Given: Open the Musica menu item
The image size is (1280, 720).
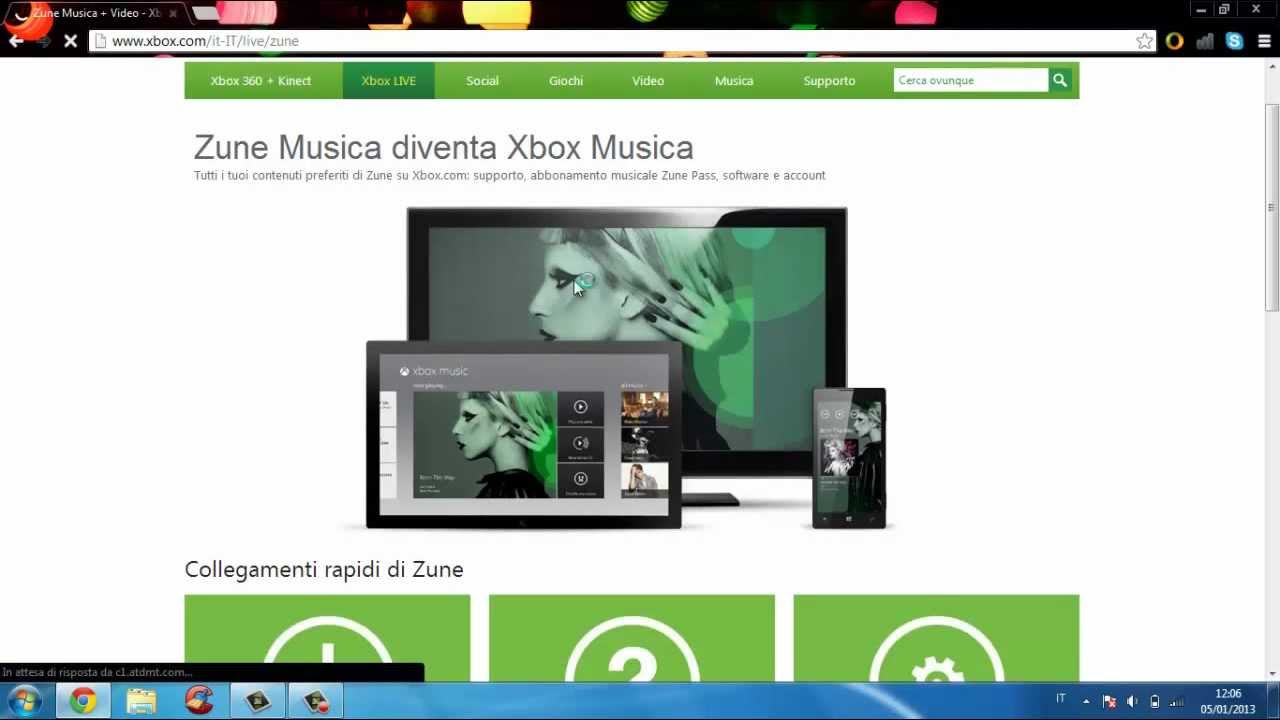Looking at the screenshot, I should click(734, 81).
